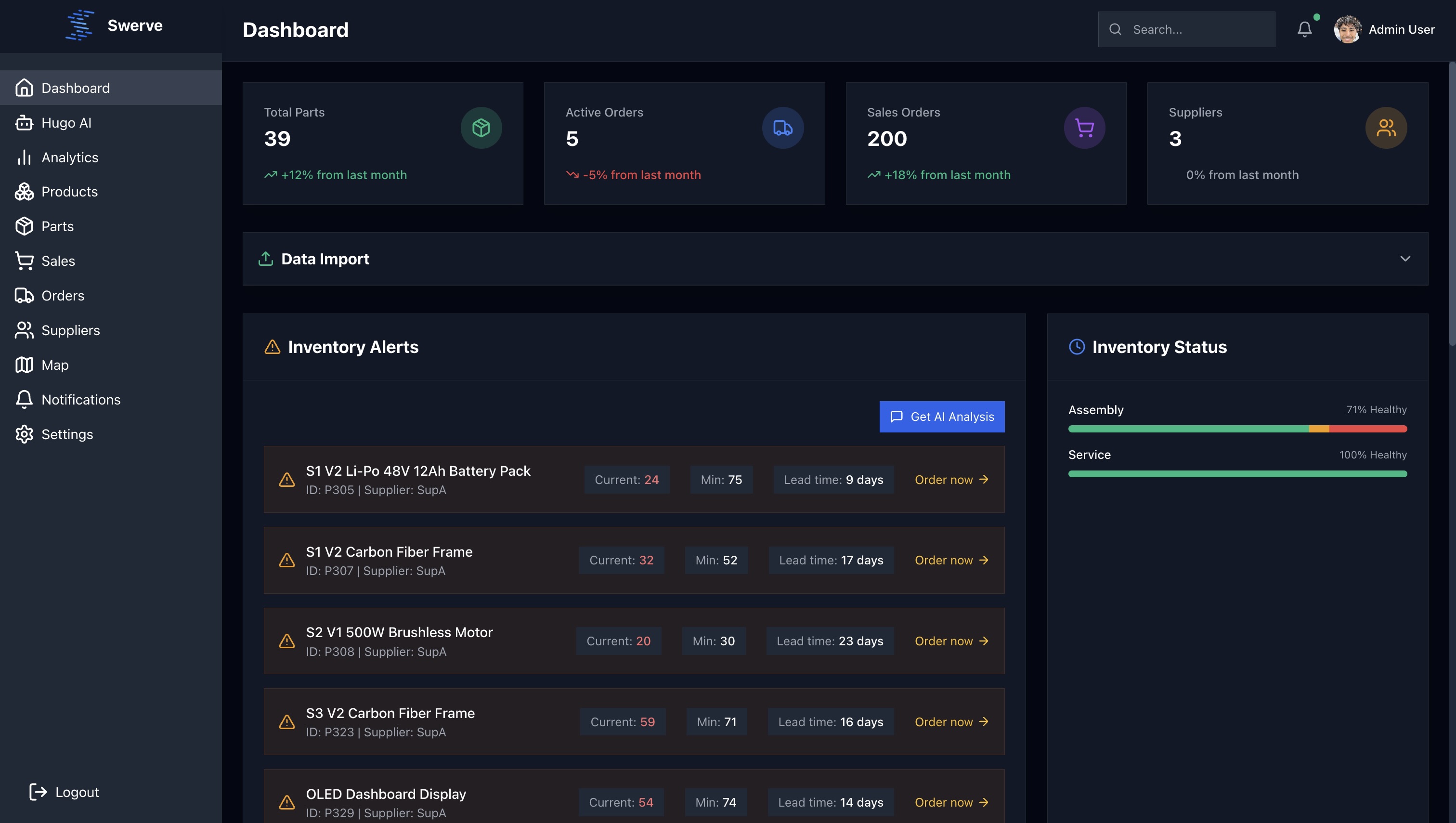Click warning icon beside Battery Pack alert

[x=287, y=480]
